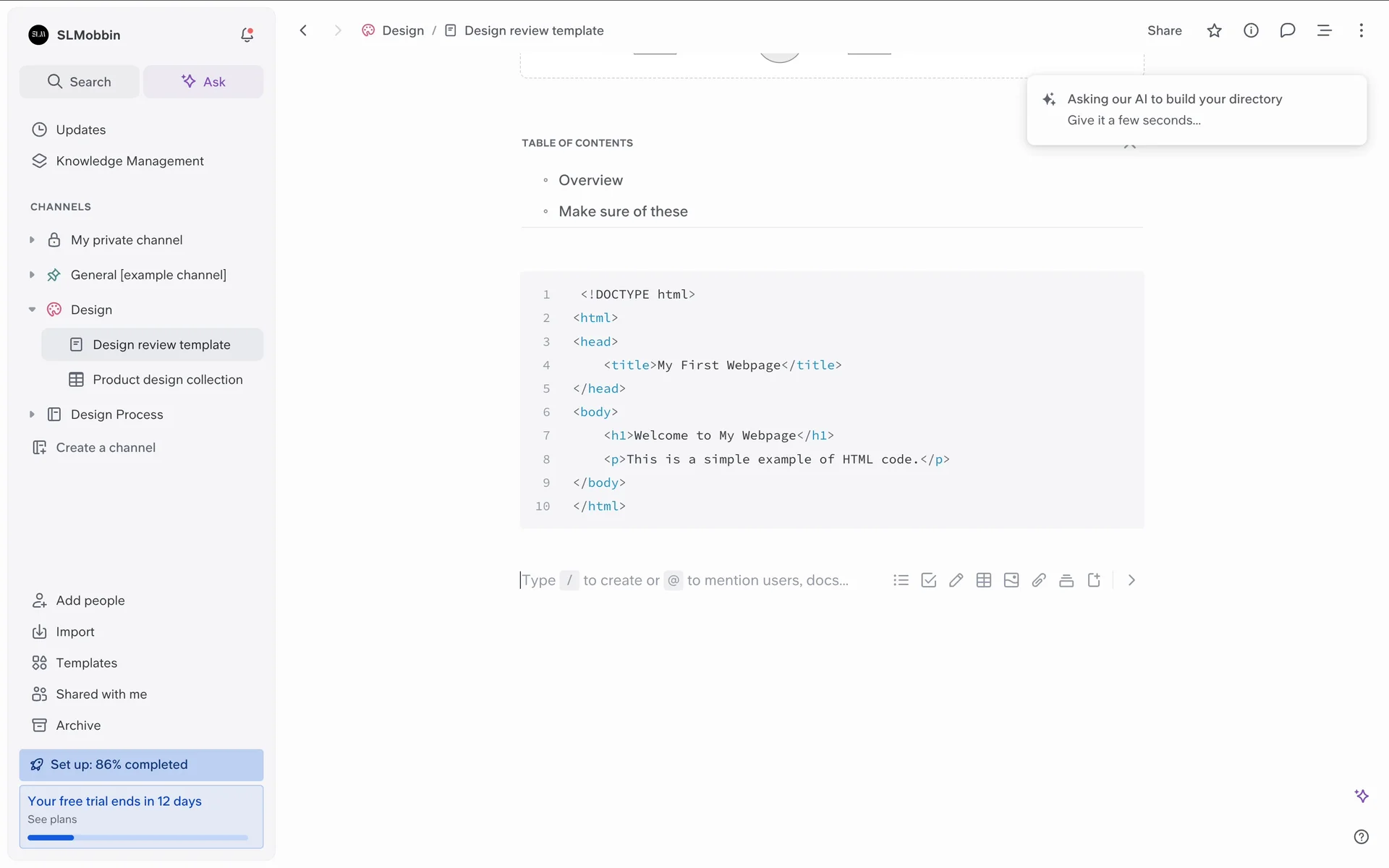Attach a file with the paperclip icon
1389x868 pixels.
point(1038,580)
